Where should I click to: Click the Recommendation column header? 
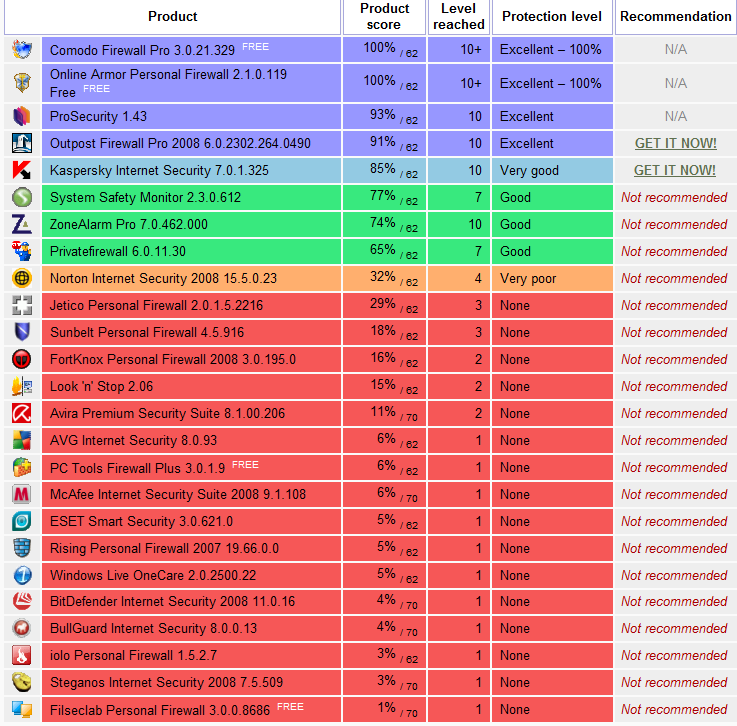click(x=675, y=16)
